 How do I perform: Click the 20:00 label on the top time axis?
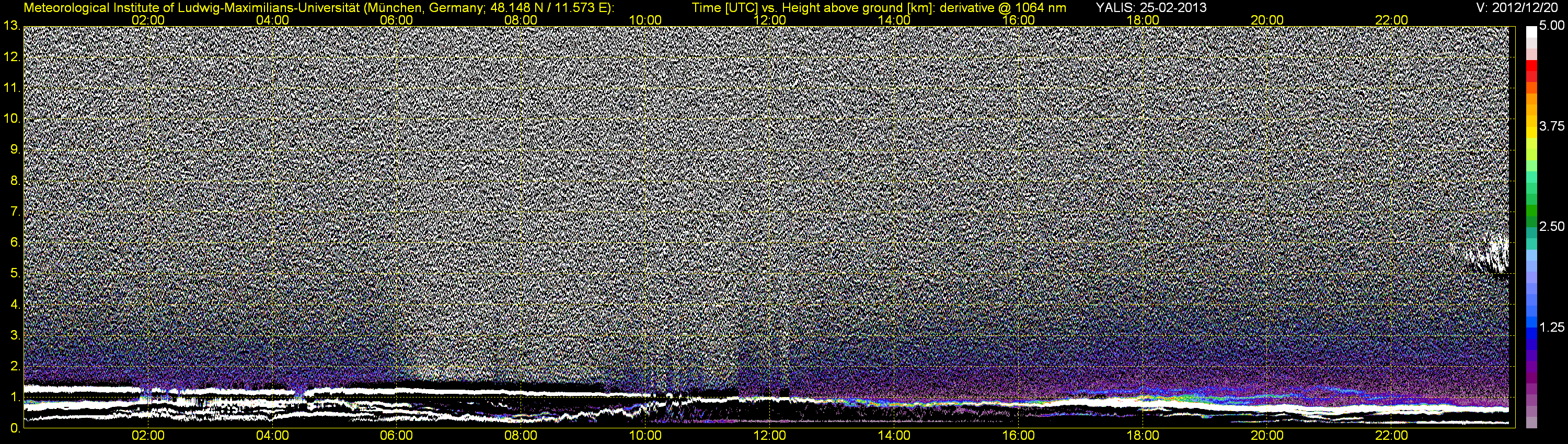1267,20
